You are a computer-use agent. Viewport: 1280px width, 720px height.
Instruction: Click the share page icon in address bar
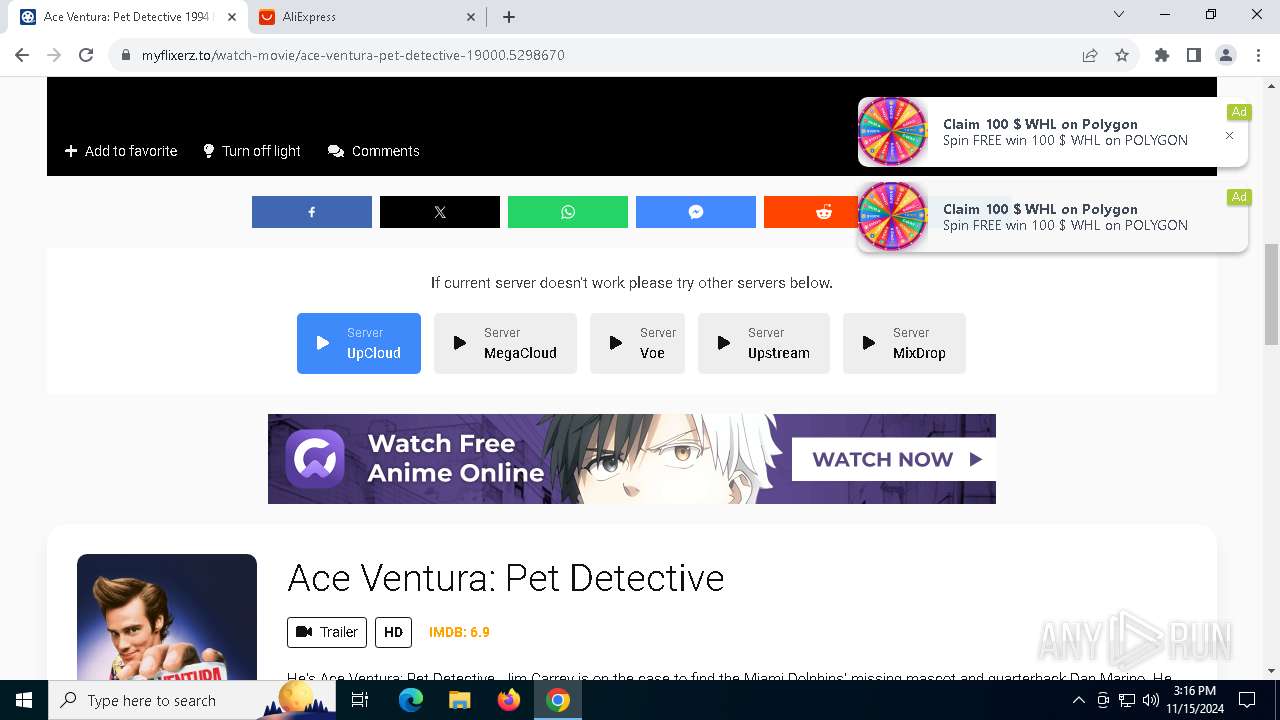click(1090, 55)
